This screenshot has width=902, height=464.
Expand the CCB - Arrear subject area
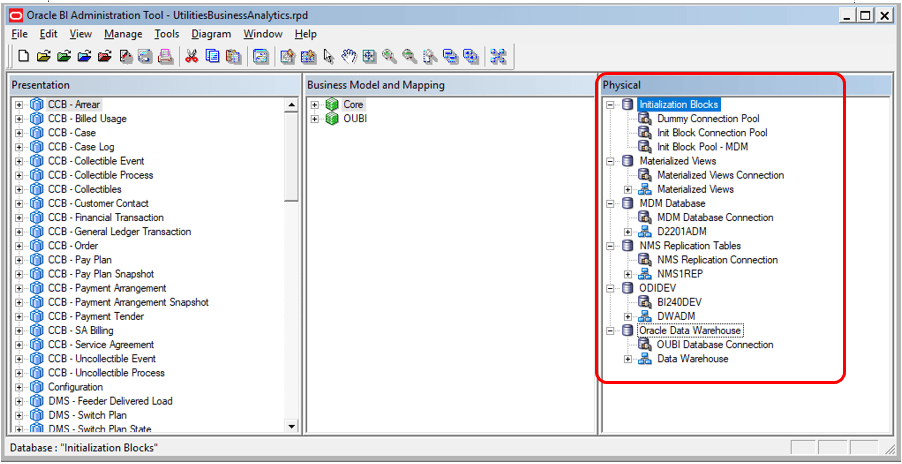(x=19, y=105)
